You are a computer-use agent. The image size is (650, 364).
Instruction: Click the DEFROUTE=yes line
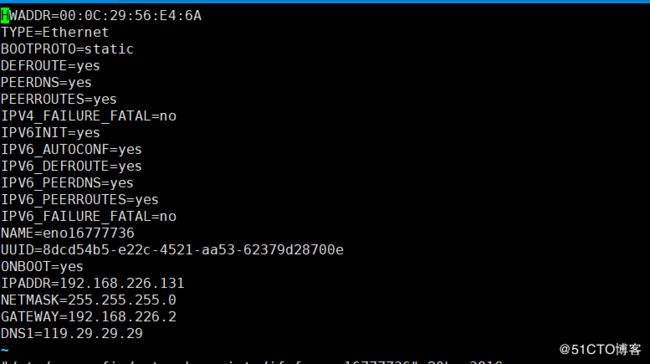51,66
